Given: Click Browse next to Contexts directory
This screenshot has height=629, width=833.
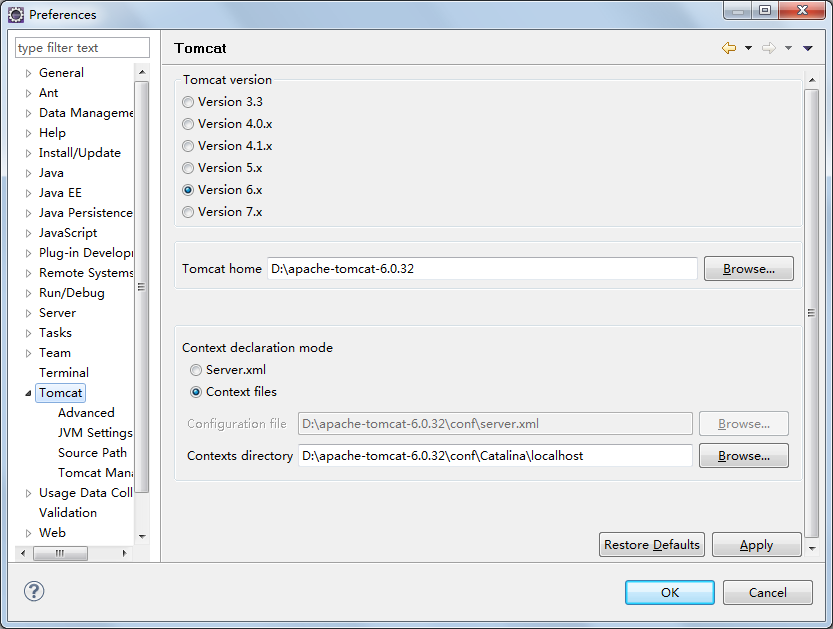Looking at the screenshot, I should pos(744,456).
